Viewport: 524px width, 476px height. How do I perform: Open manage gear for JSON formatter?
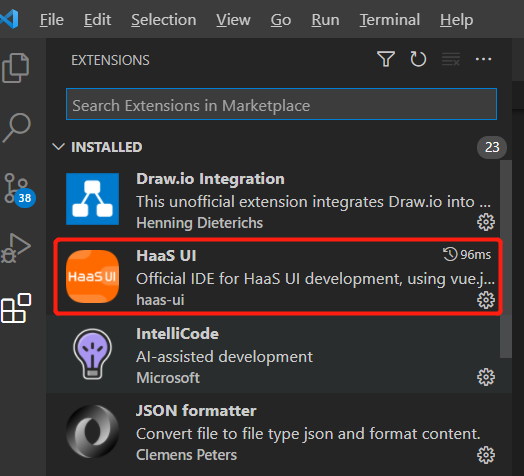(486, 455)
